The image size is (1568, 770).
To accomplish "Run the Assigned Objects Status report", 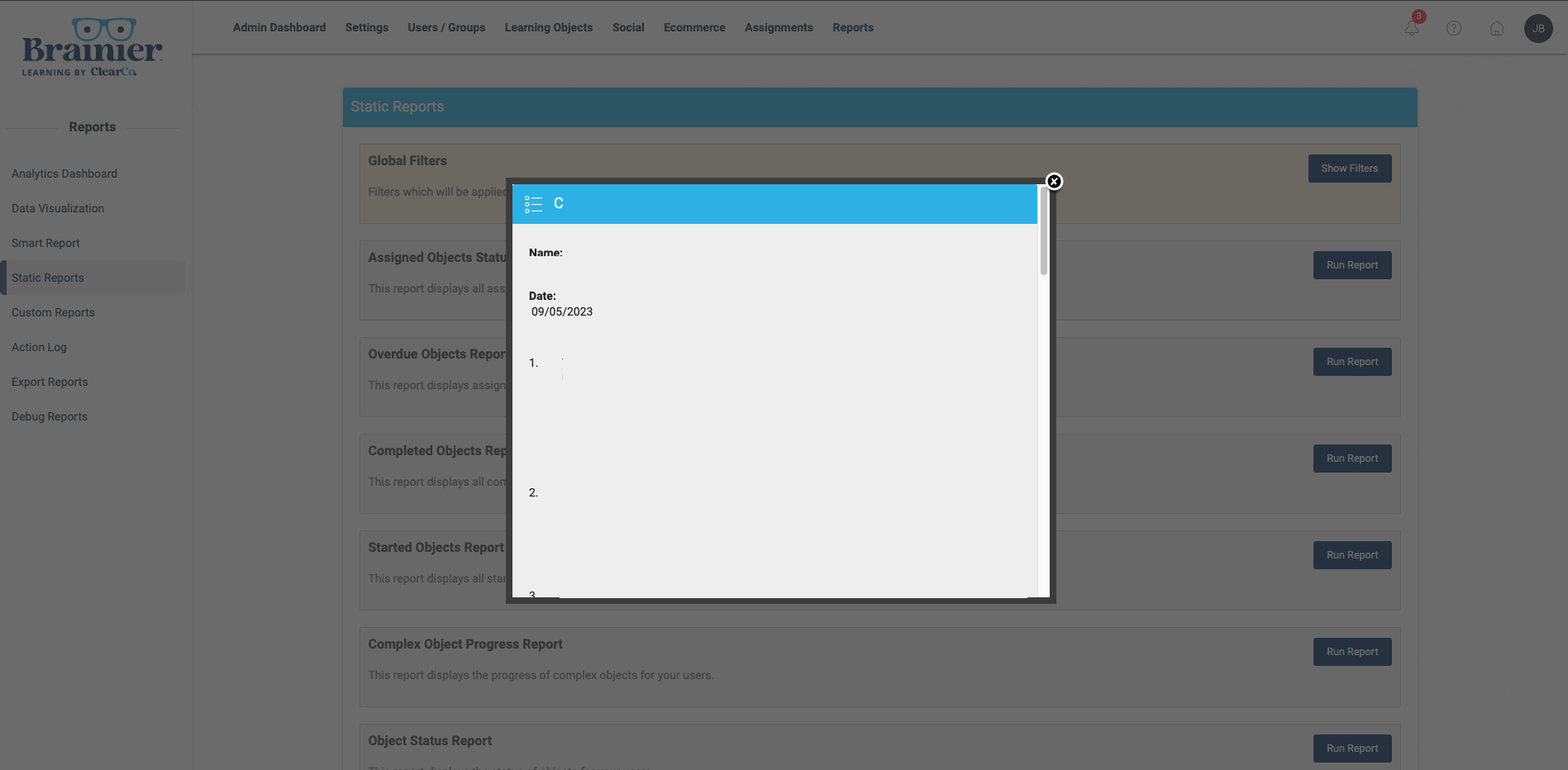I will [1352, 265].
